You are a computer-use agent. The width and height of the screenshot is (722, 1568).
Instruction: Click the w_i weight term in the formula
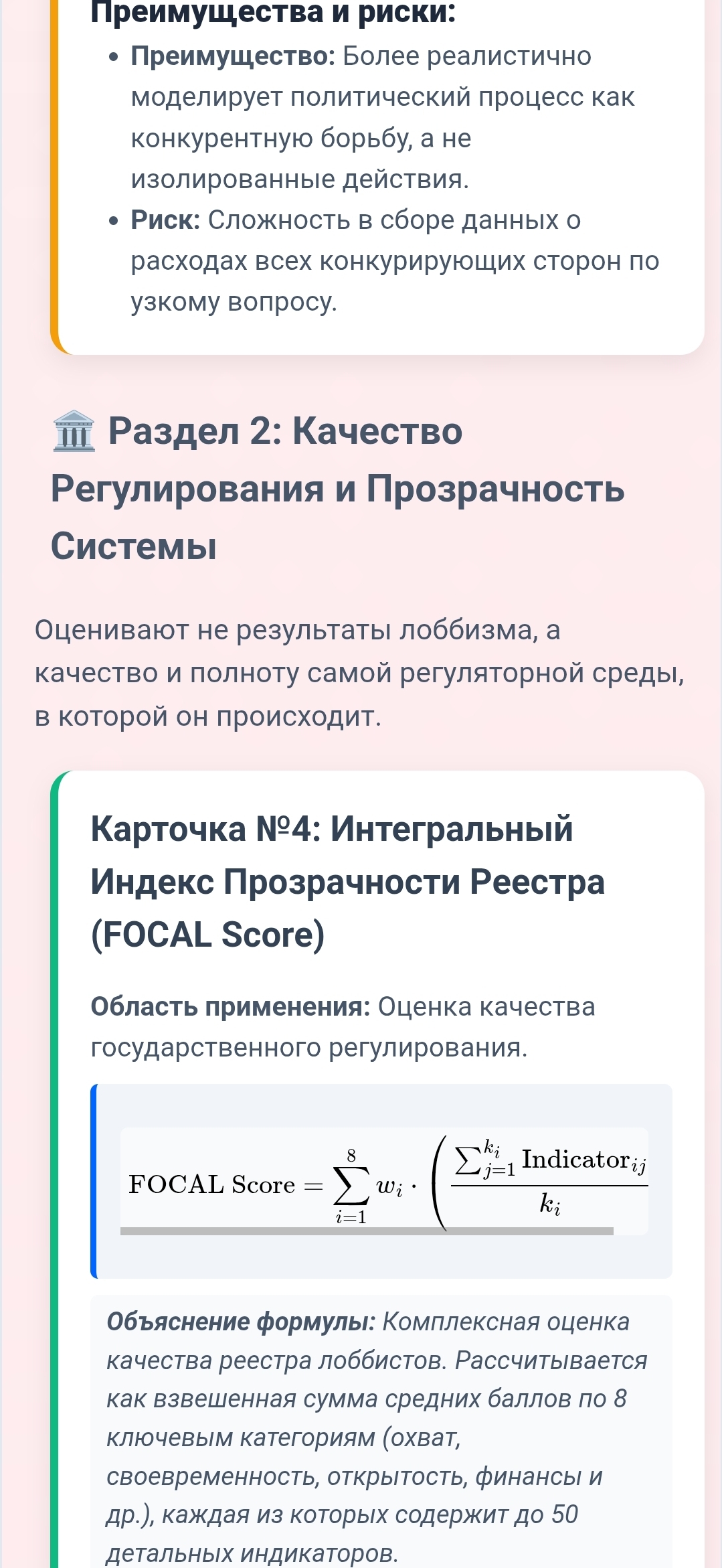tap(389, 1187)
